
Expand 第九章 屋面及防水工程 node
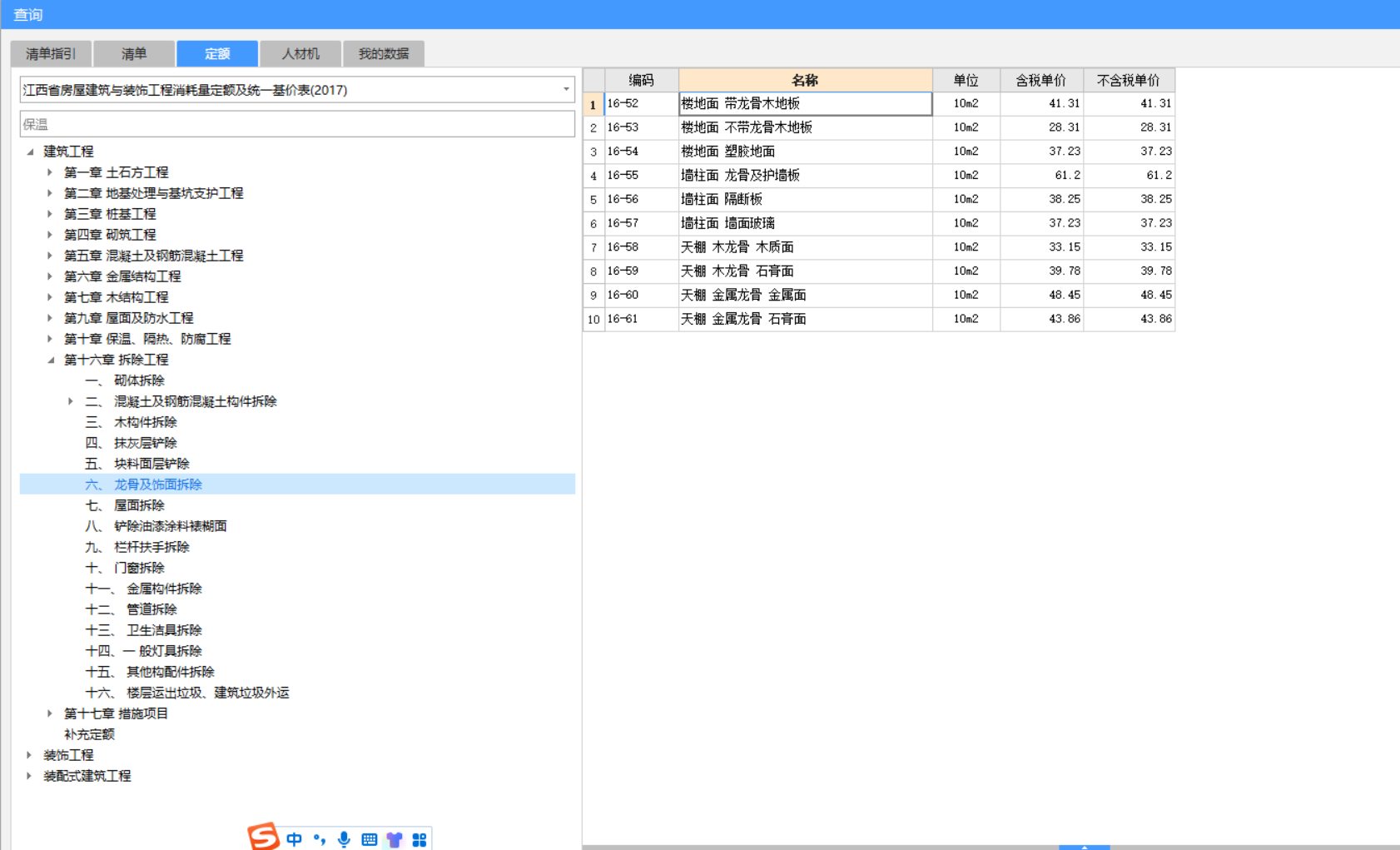click(50, 318)
